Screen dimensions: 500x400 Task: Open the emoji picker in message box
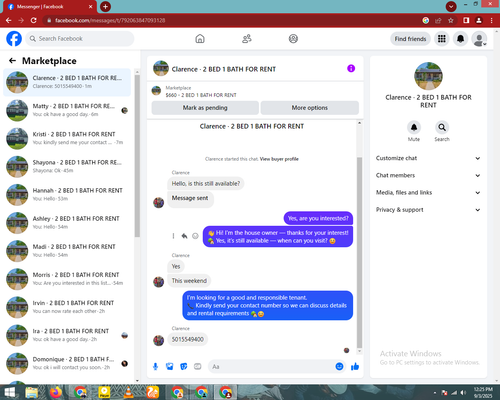339,367
